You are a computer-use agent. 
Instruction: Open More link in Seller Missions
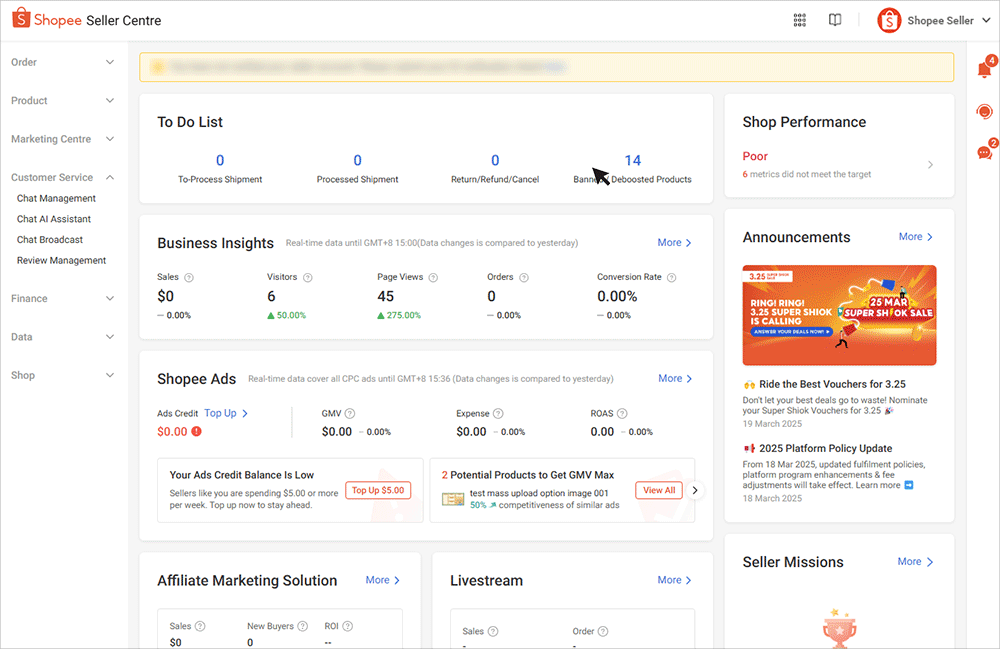pos(915,562)
